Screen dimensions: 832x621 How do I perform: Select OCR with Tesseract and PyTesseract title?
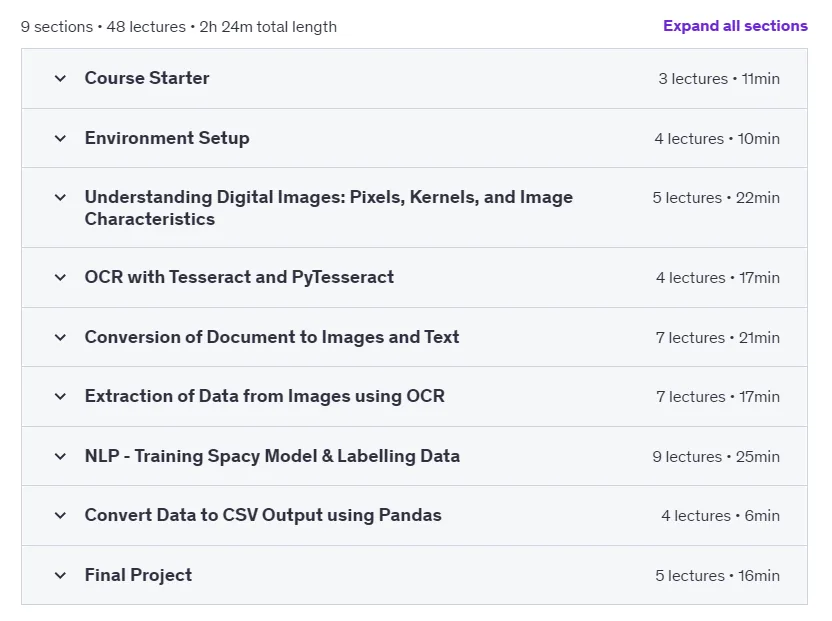click(x=239, y=277)
